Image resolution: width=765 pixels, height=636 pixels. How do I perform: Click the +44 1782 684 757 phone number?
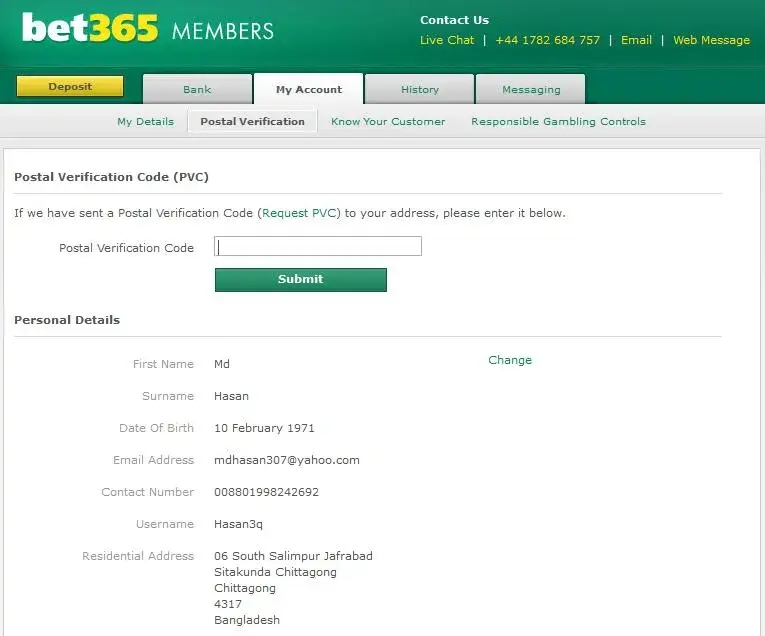pos(547,40)
